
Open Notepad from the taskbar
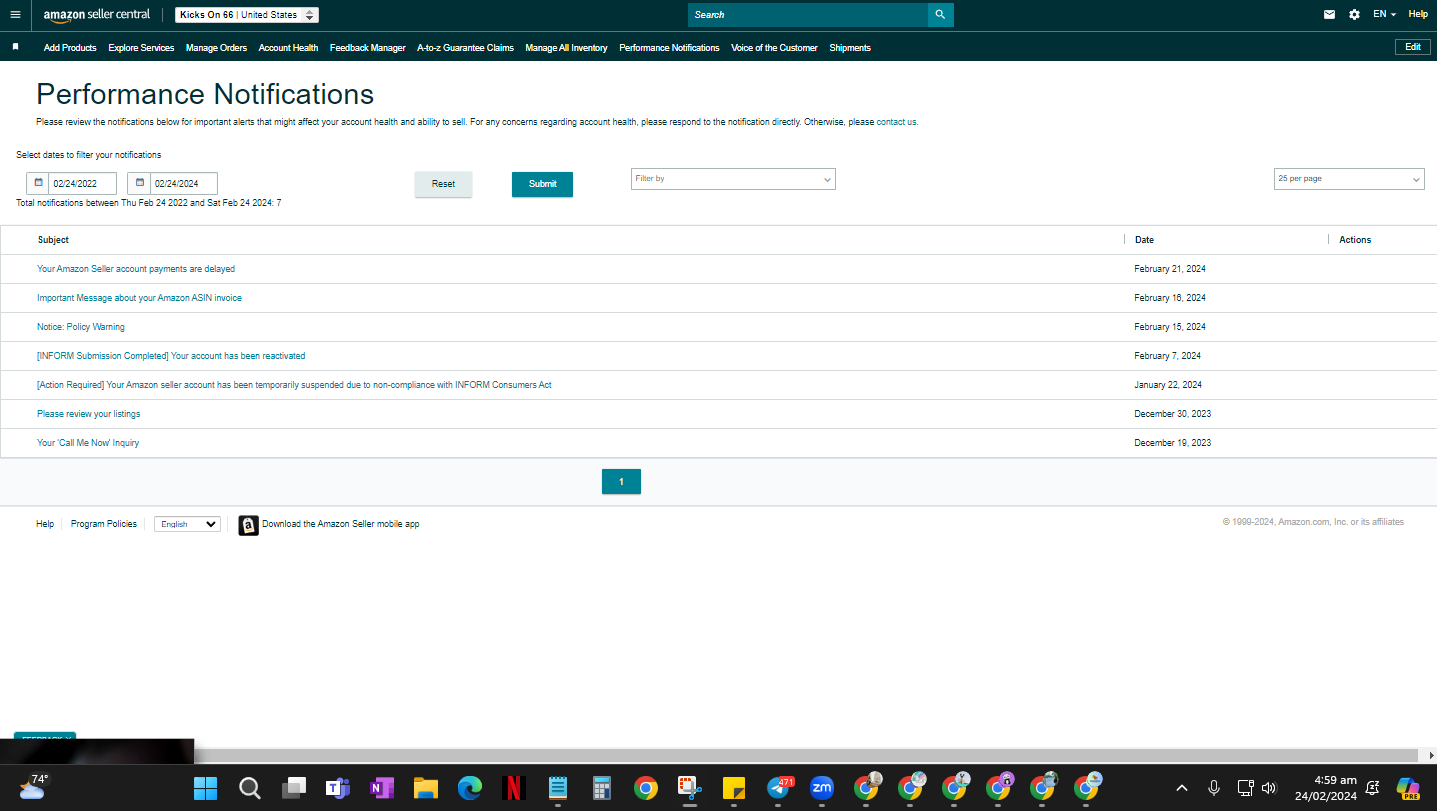pyautogui.click(x=558, y=788)
